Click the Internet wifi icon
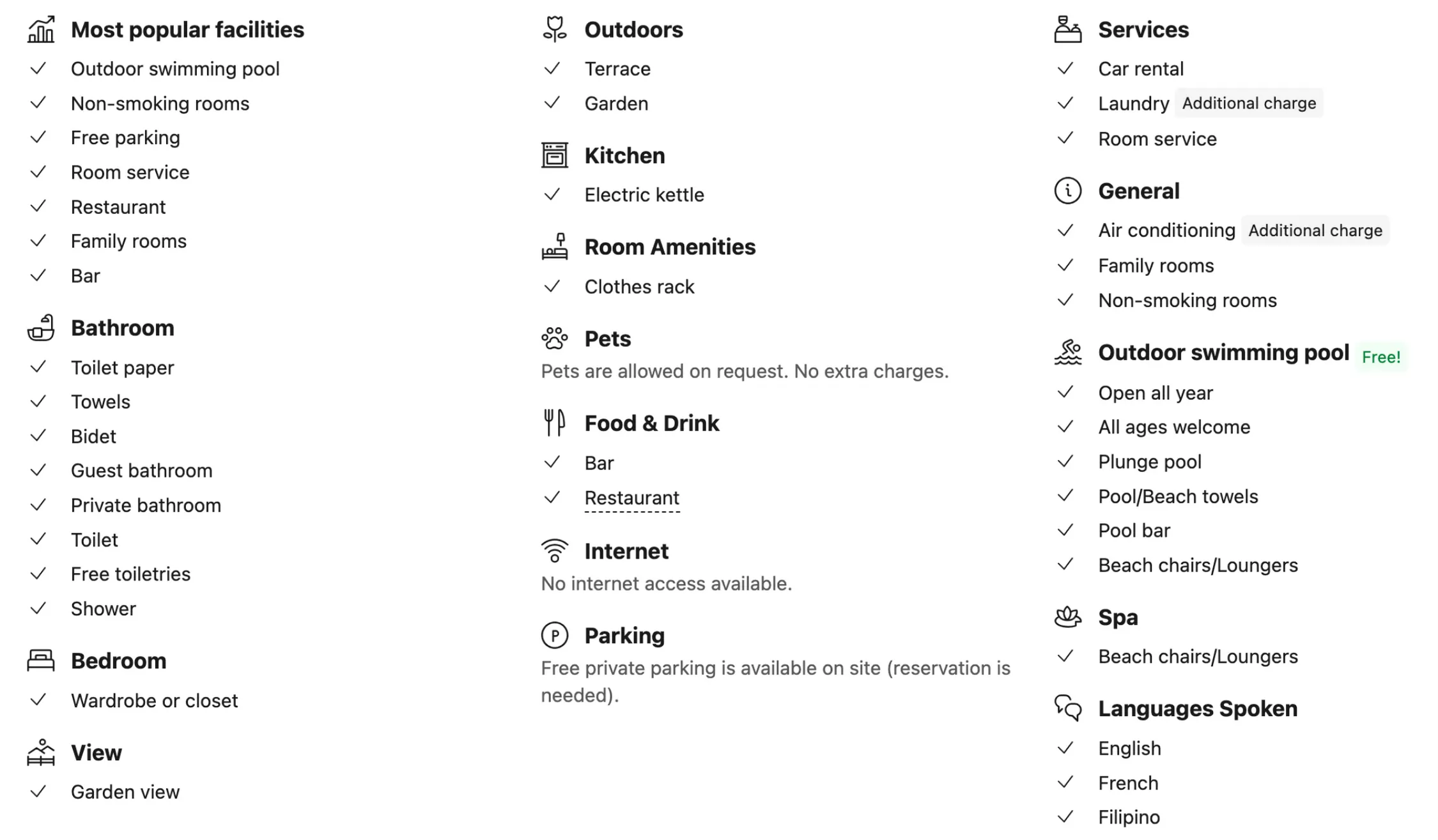1438x840 pixels. [x=554, y=551]
